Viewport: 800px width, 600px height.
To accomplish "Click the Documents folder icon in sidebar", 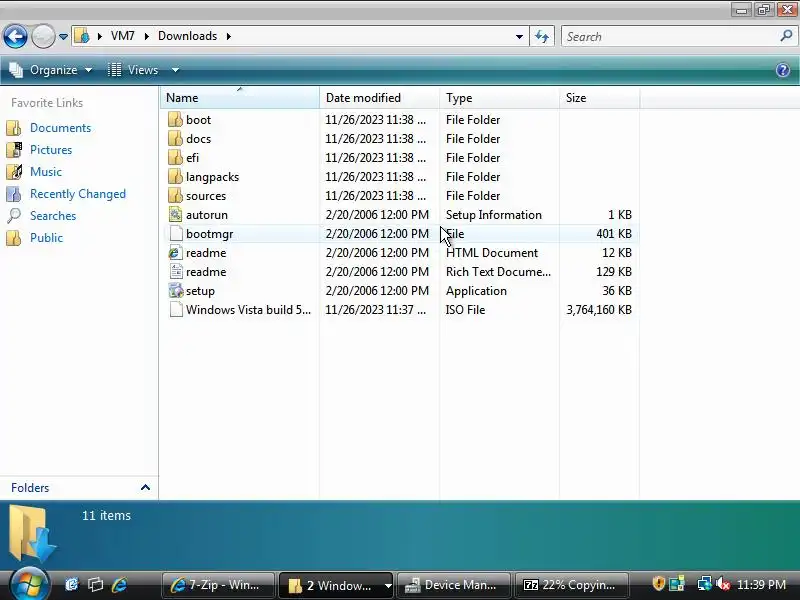I will (14, 128).
